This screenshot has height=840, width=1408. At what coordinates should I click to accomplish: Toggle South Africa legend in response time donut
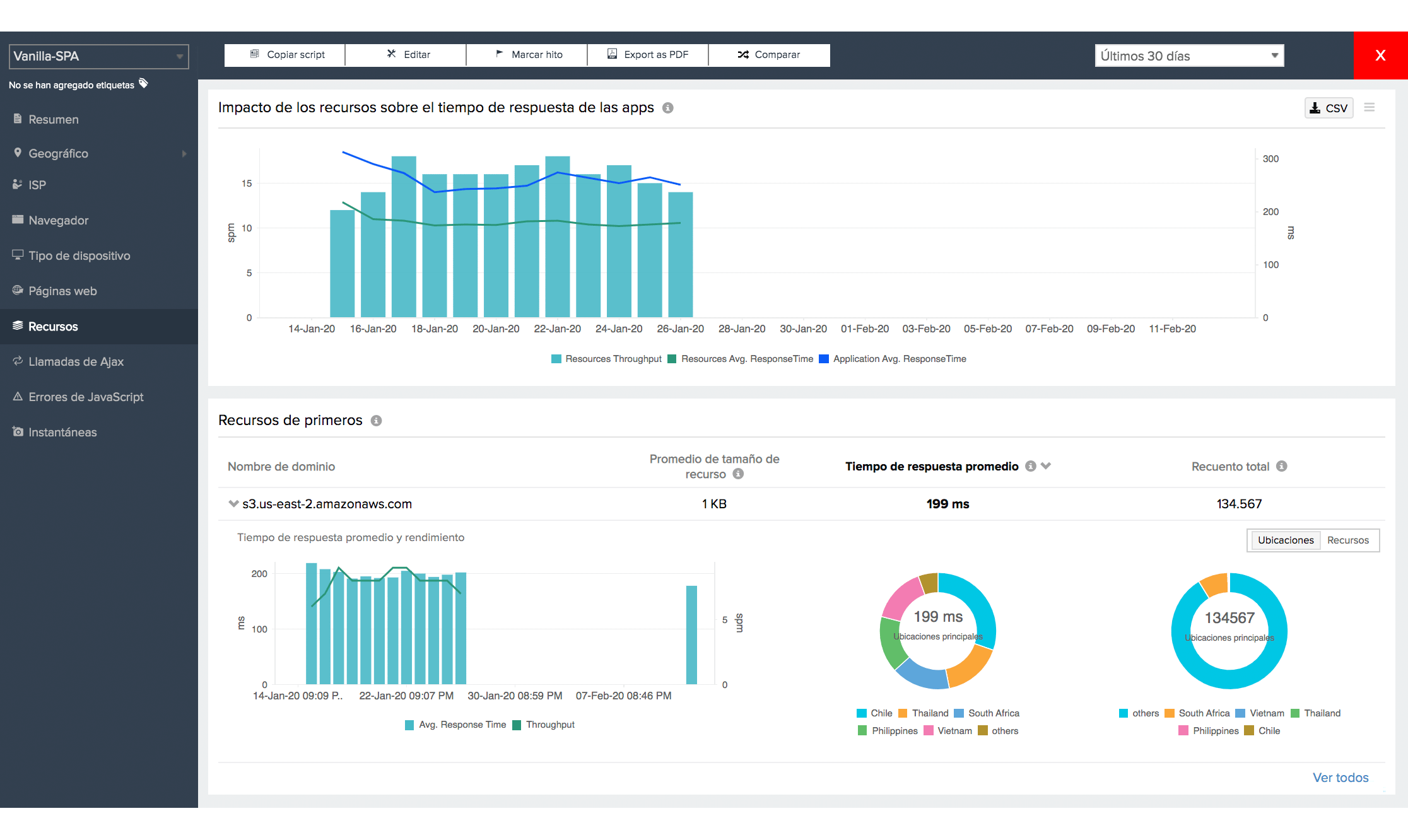[987, 713]
